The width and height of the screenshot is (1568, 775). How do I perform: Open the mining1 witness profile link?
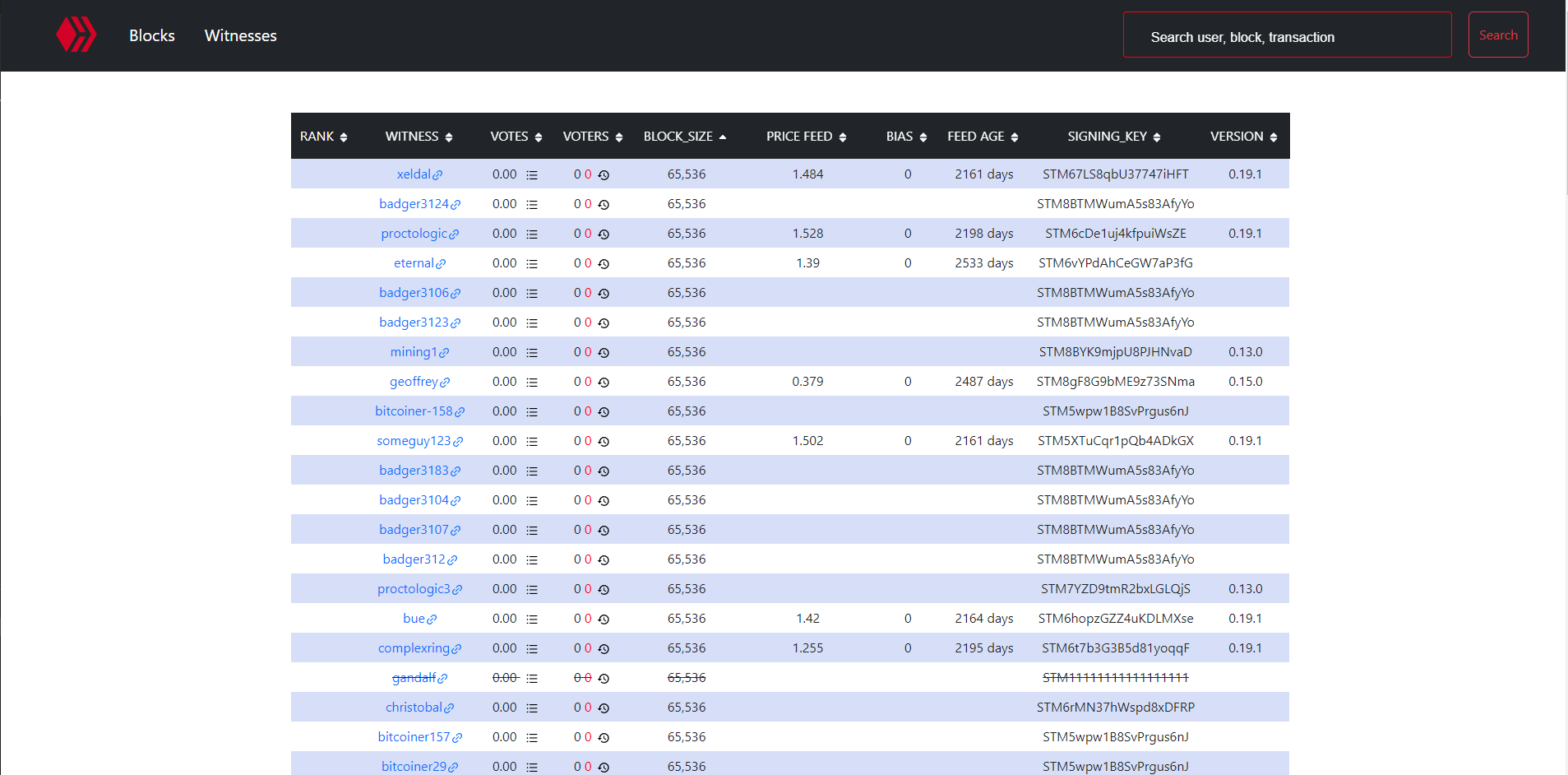coord(414,352)
